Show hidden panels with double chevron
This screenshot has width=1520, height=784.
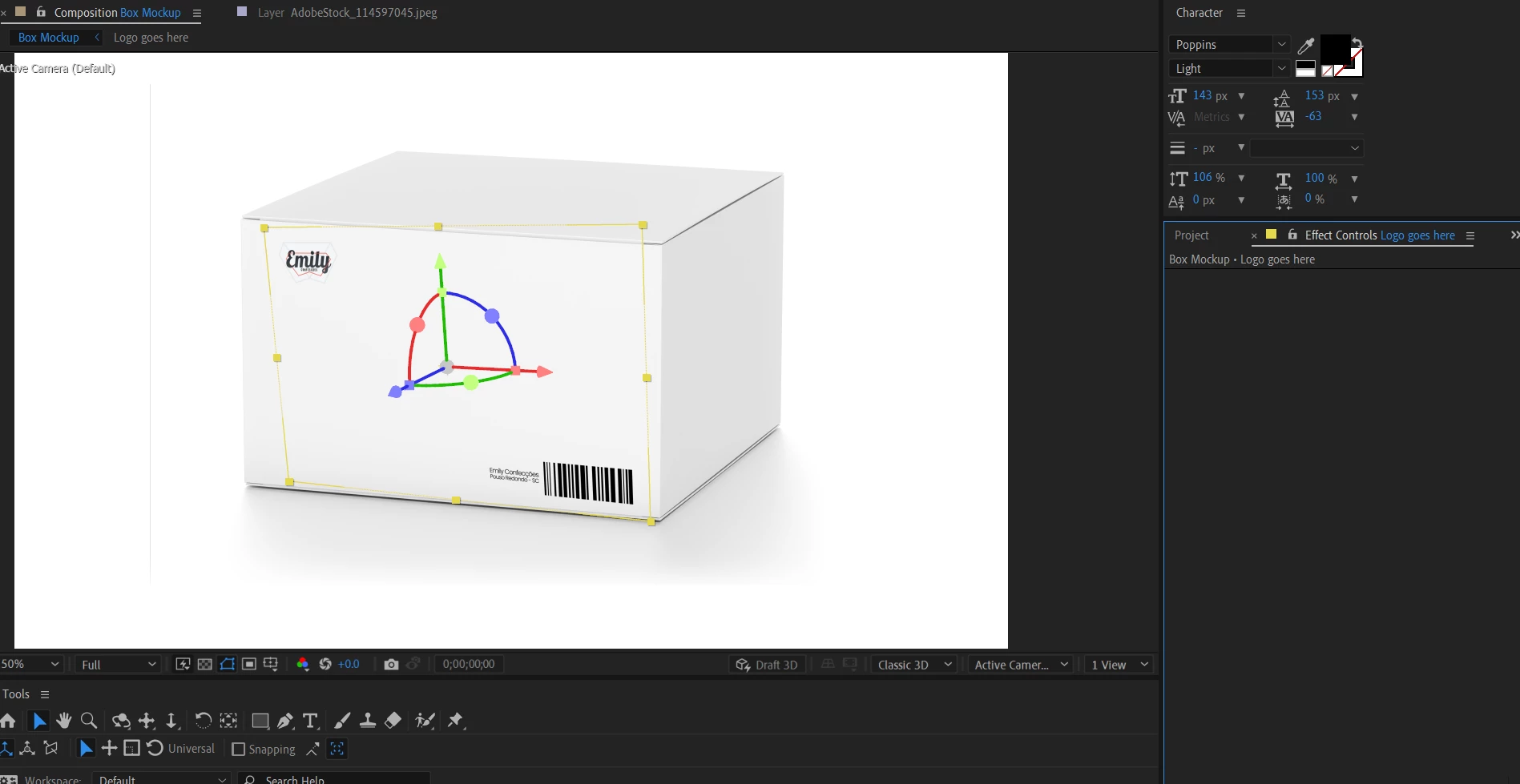pos(1514,235)
